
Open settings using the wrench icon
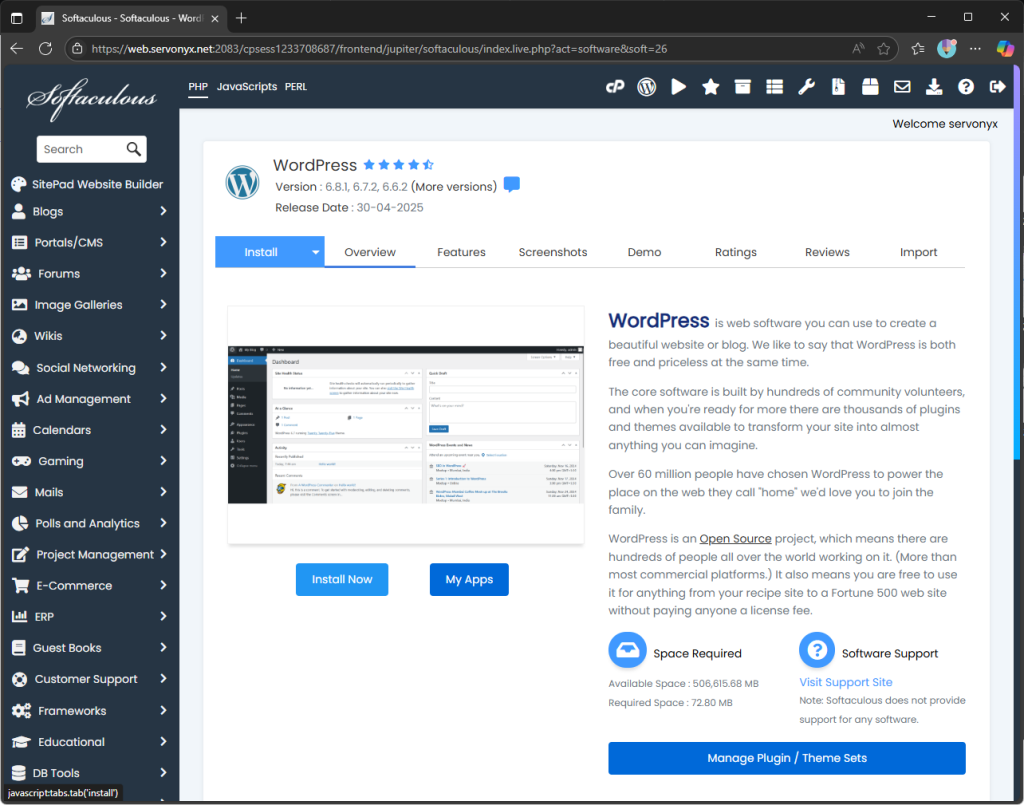tap(807, 87)
